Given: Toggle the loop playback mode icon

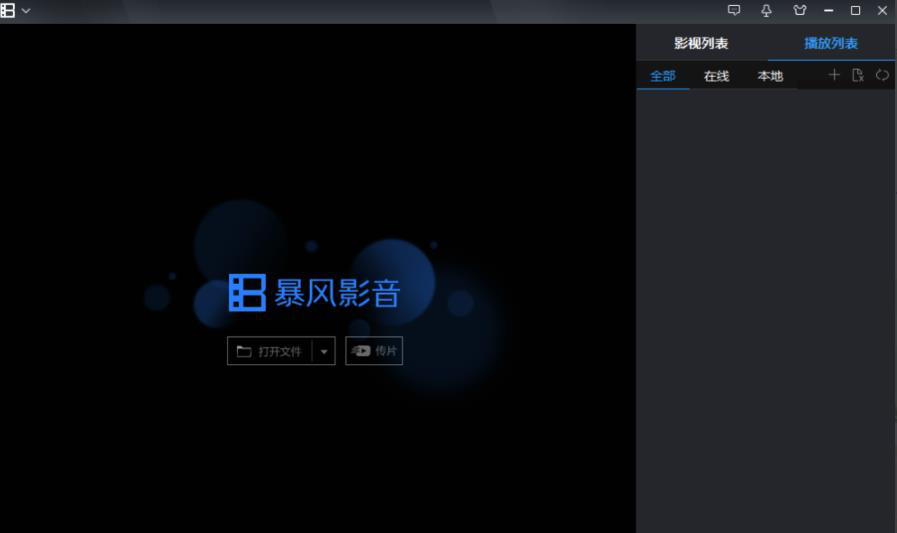Looking at the screenshot, I should pyautogui.click(x=882, y=76).
